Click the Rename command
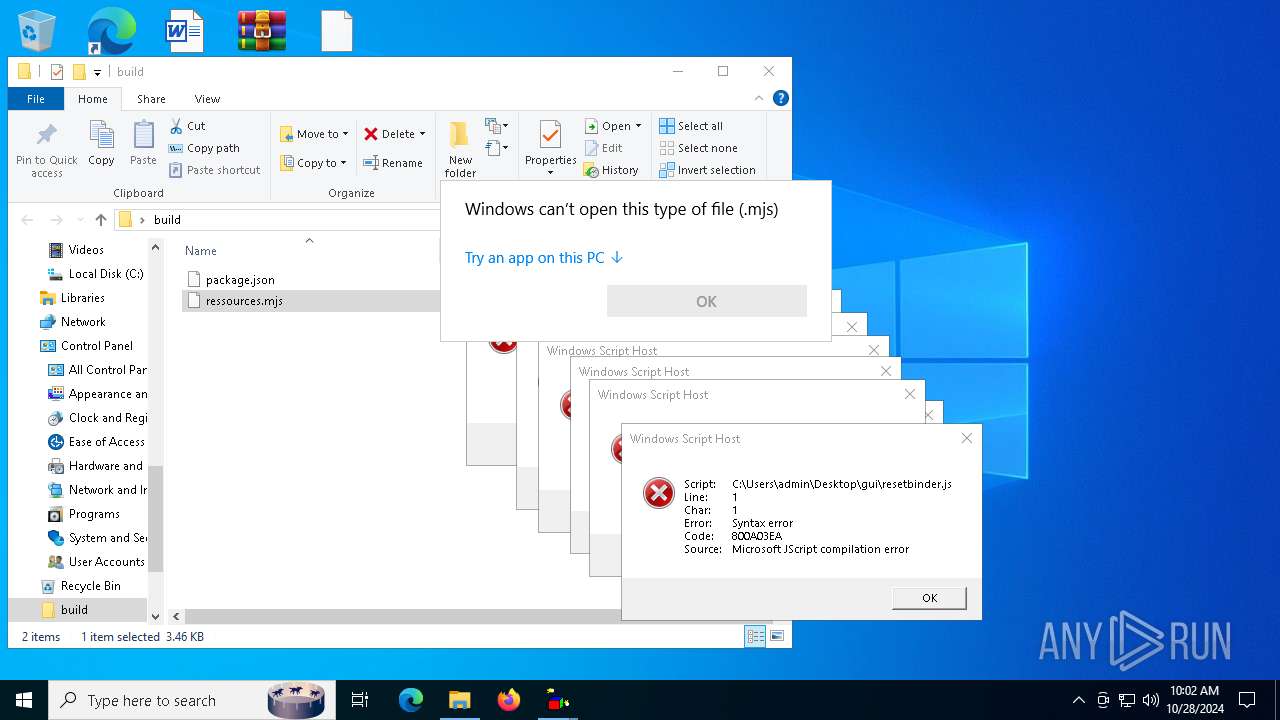The height and width of the screenshot is (720, 1280). [x=393, y=163]
